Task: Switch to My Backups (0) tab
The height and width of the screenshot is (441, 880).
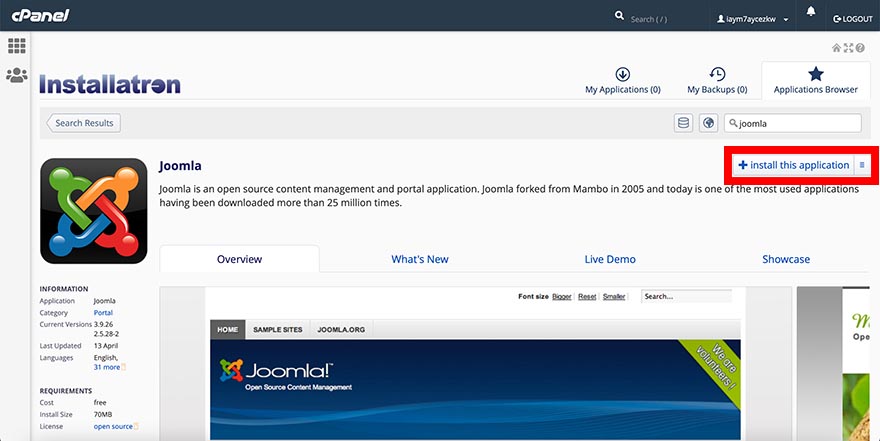Action: point(717,81)
